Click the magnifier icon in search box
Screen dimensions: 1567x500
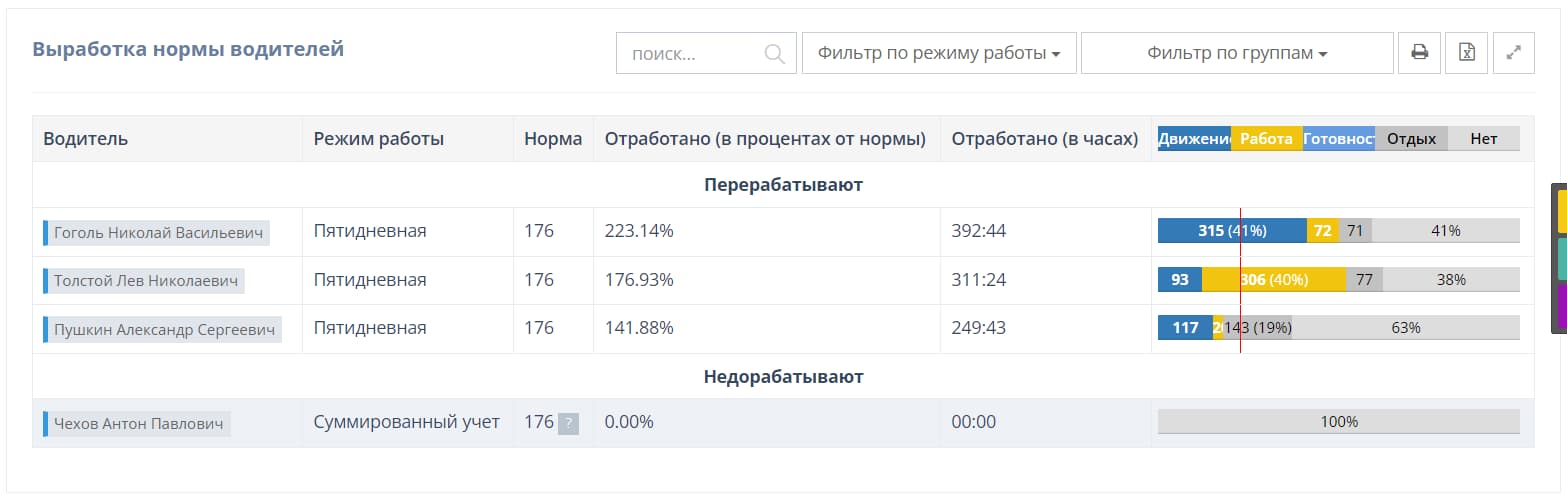(774, 54)
